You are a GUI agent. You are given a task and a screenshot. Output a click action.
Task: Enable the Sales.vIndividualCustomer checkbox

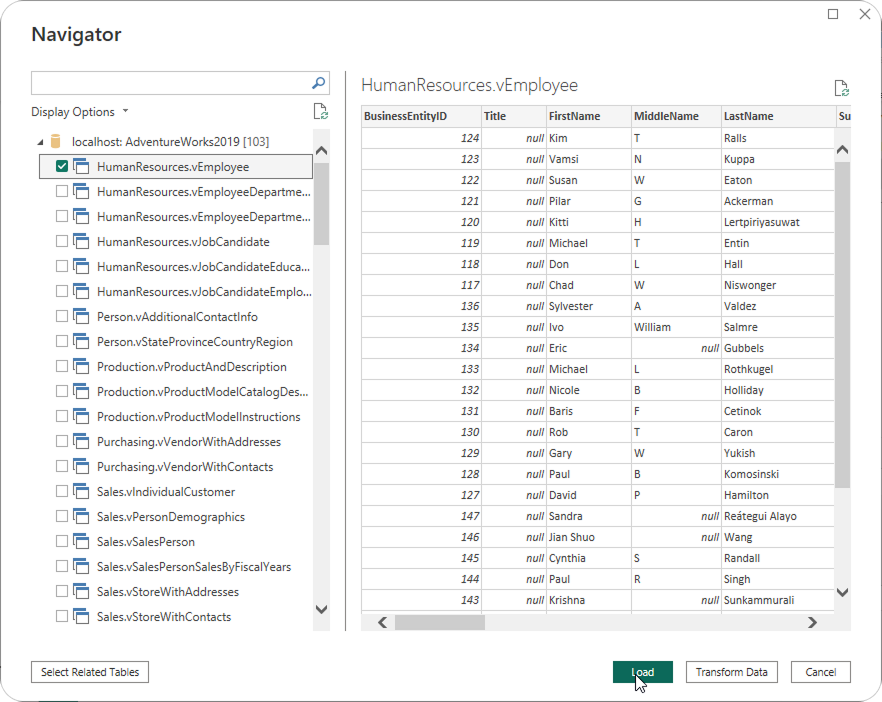click(x=62, y=492)
